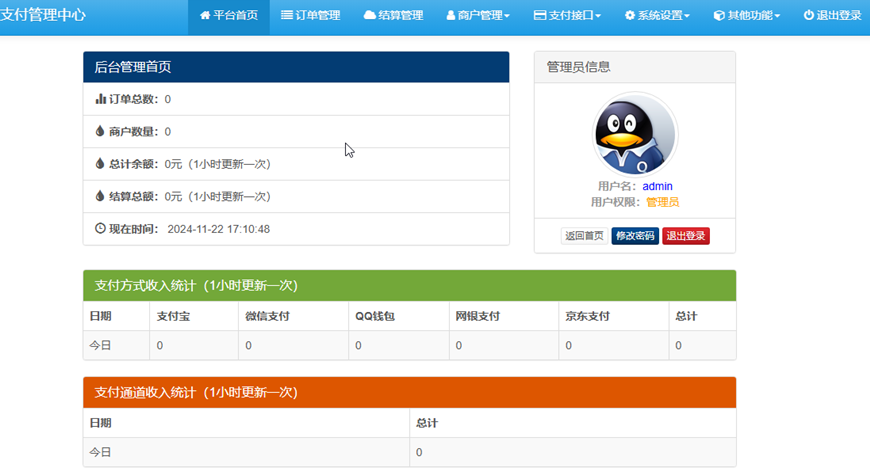Click the droplet icon next to 结算总额
Image resolution: width=870 pixels, height=475 pixels.
click(x=100, y=195)
